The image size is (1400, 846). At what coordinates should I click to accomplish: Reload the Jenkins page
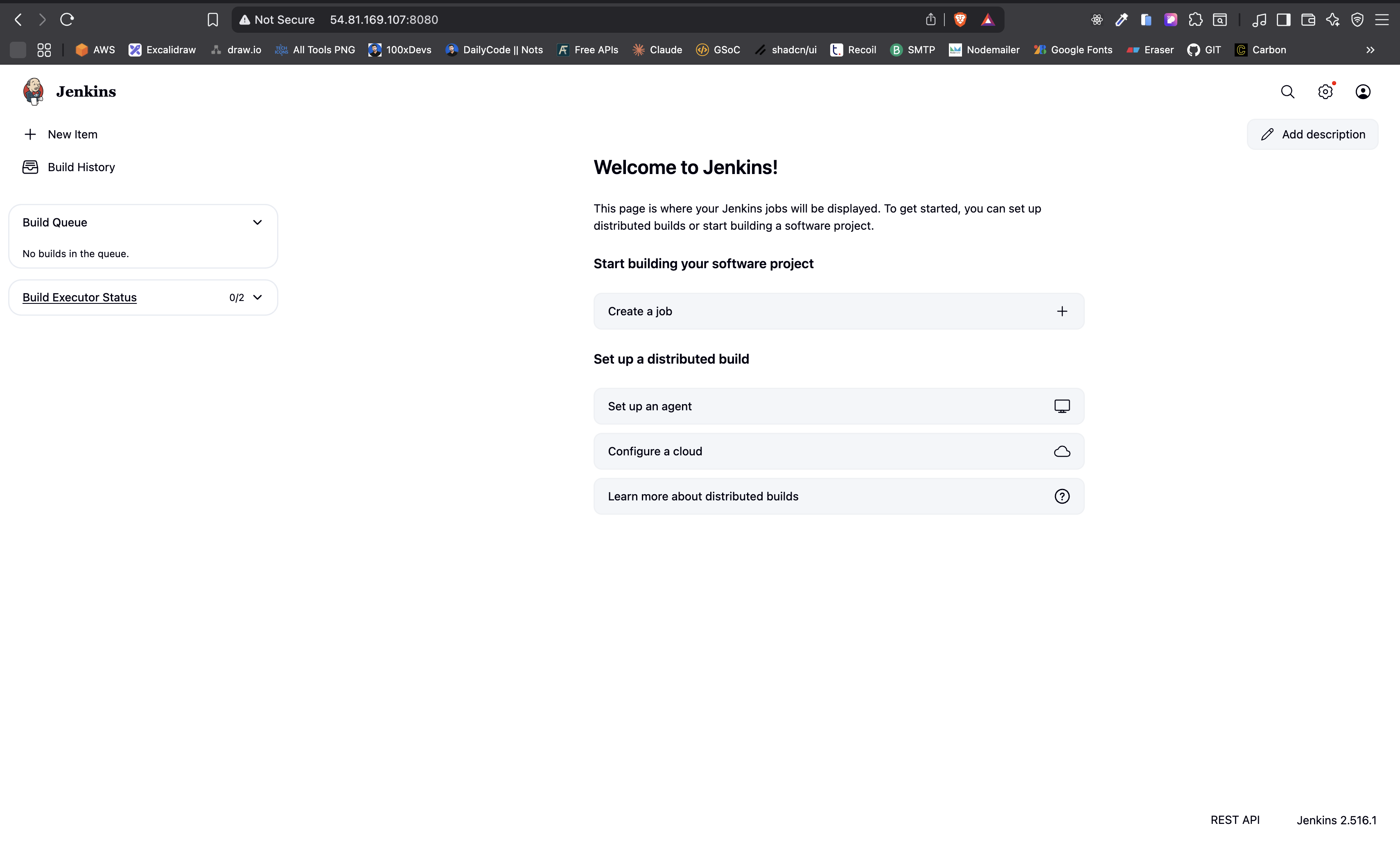click(x=67, y=19)
